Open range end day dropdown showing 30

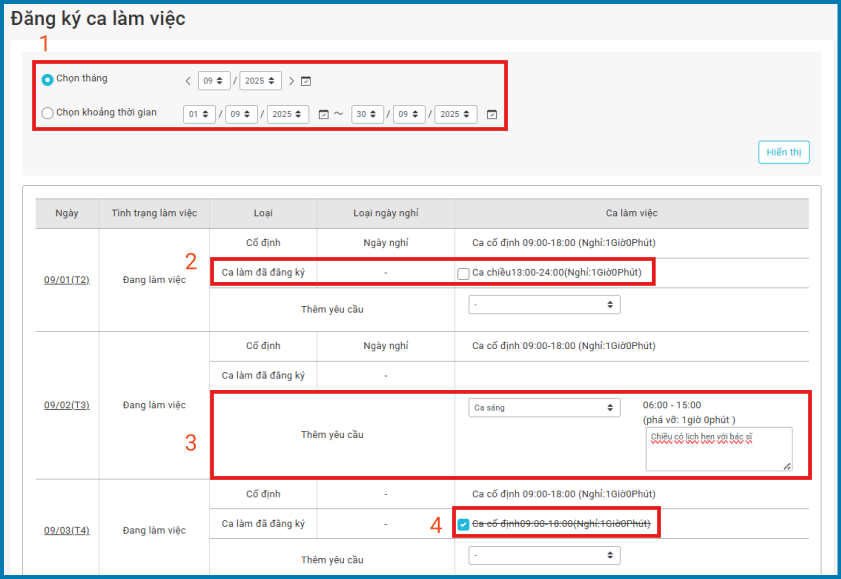tap(367, 115)
